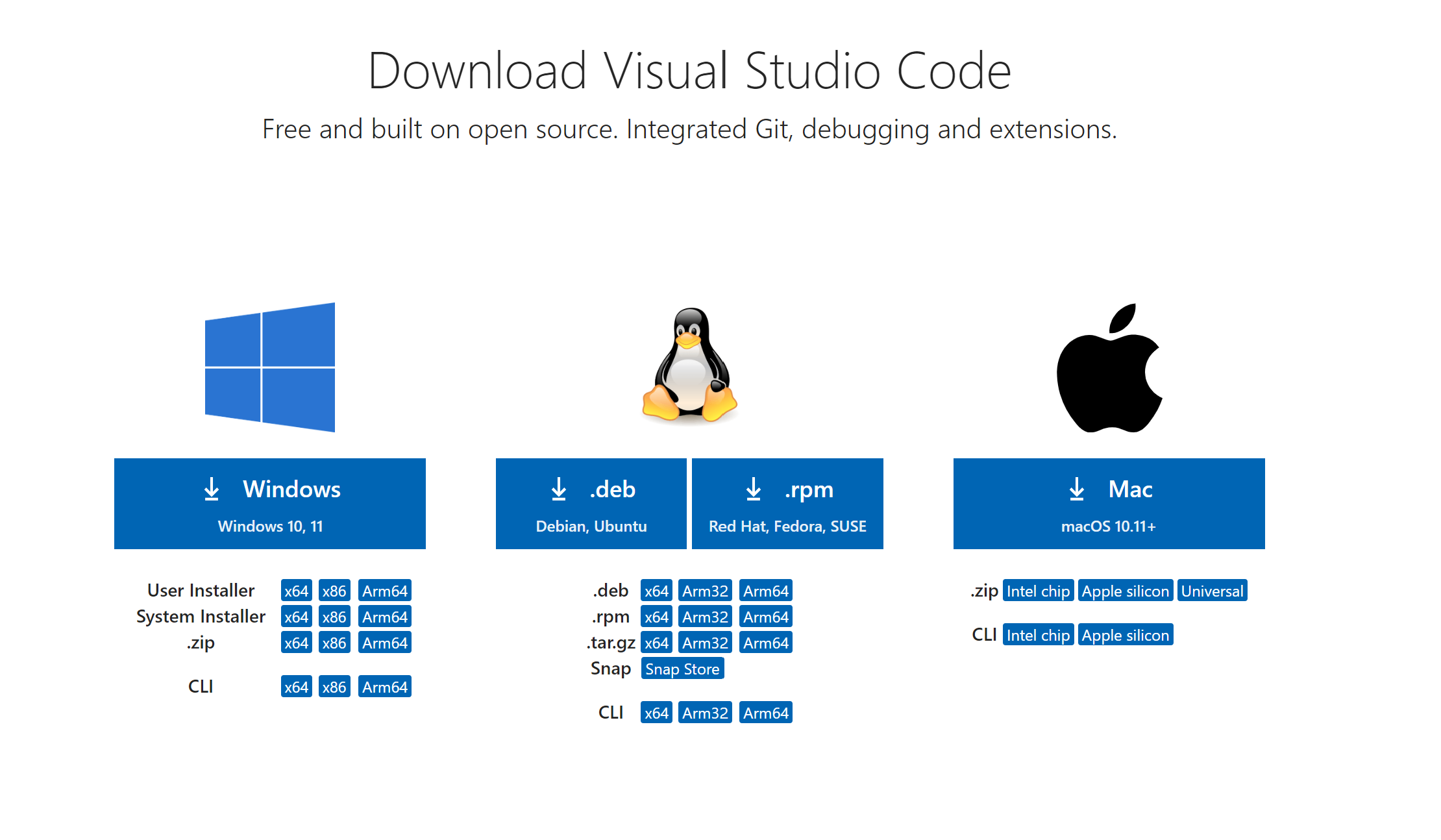Get Windows User Installer Arm64
The height and width of the screenshot is (840, 1441).
click(385, 591)
